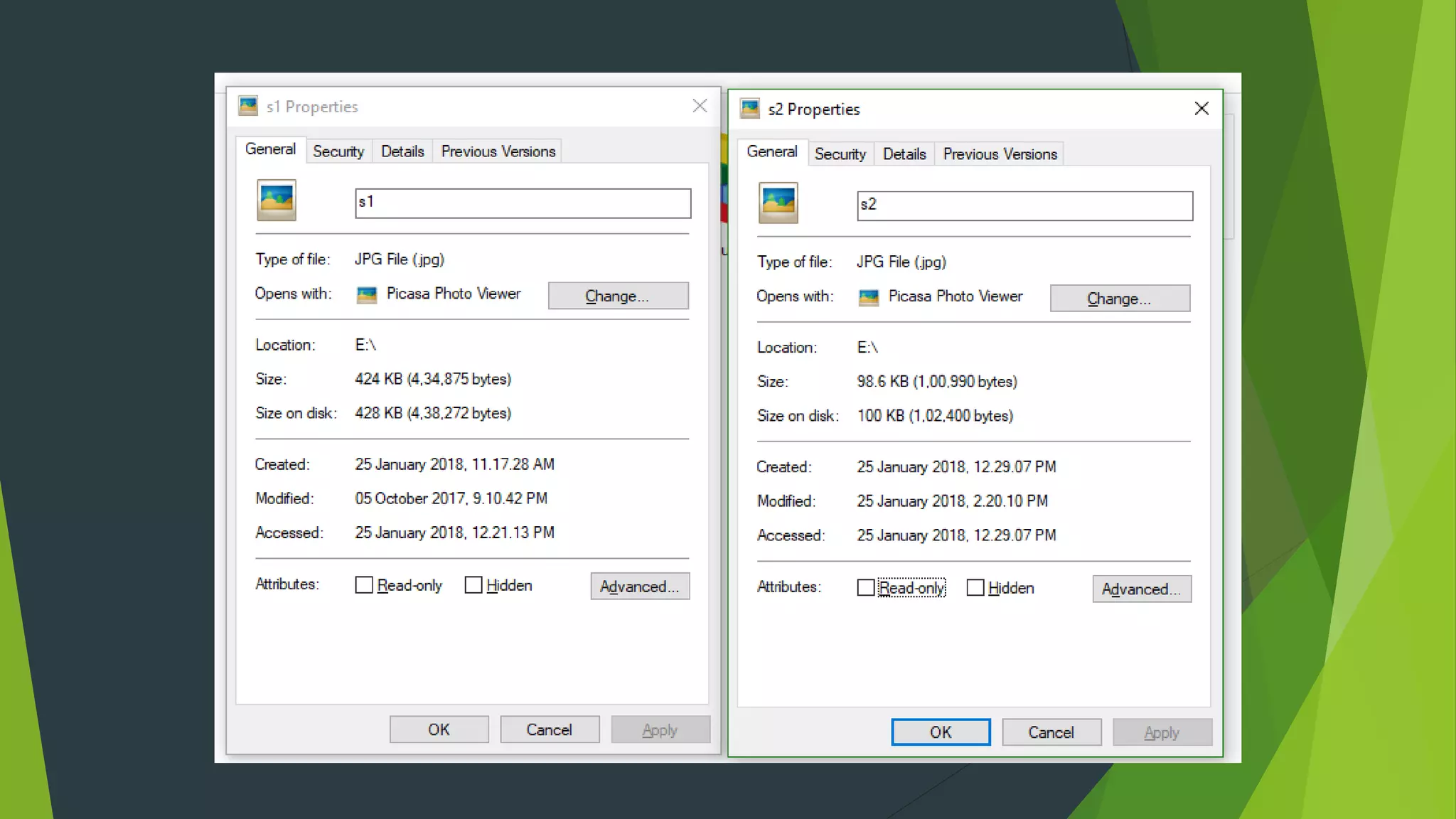Close the s1 Properties dialog
Image resolution: width=1456 pixels, height=819 pixels.
click(x=700, y=106)
